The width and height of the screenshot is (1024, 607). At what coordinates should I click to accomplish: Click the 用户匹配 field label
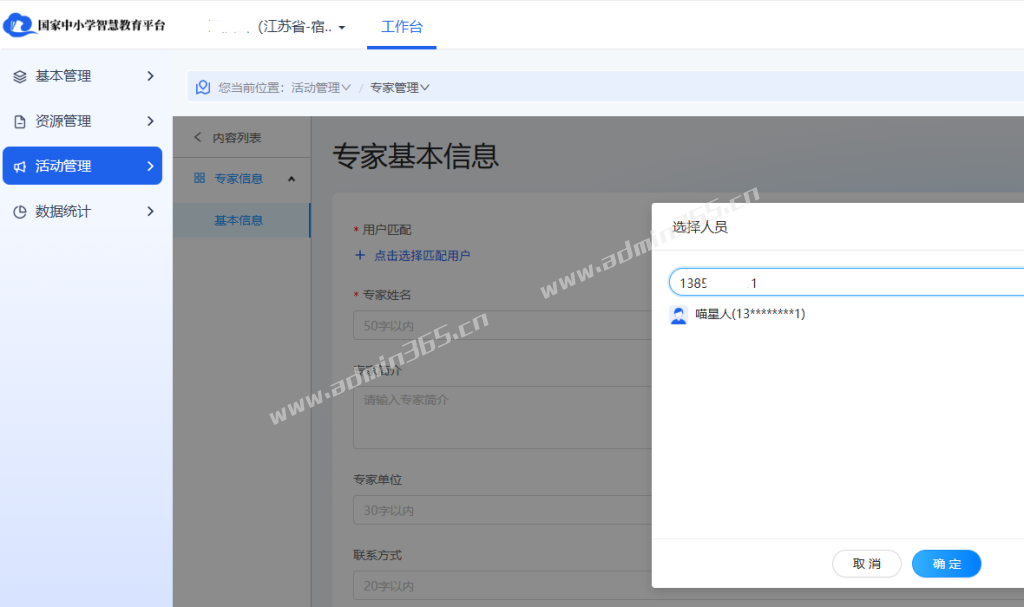(387, 230)
